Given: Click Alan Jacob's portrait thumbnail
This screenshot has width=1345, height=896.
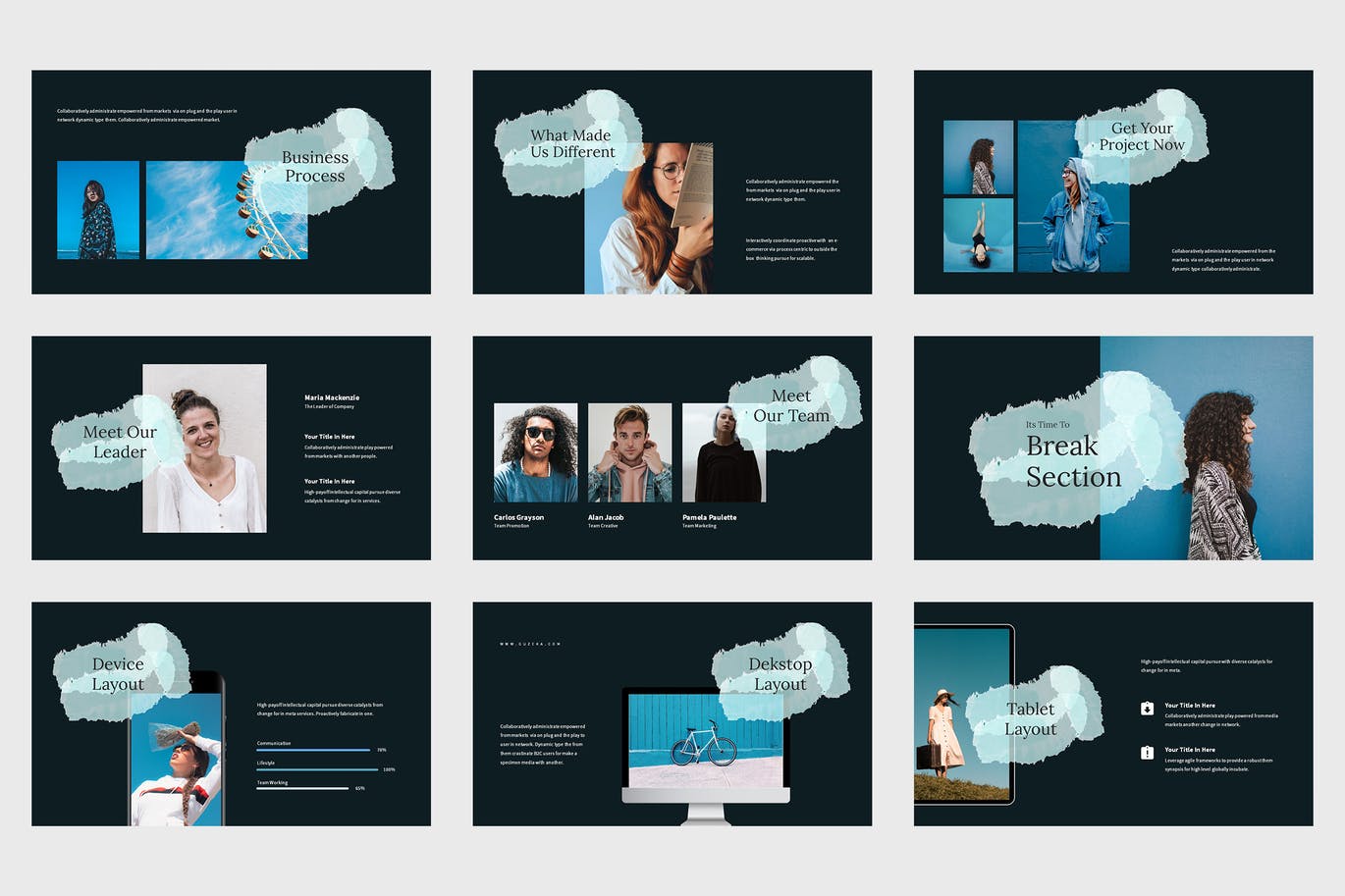Looking at the screenshot, I should point(629,451).
